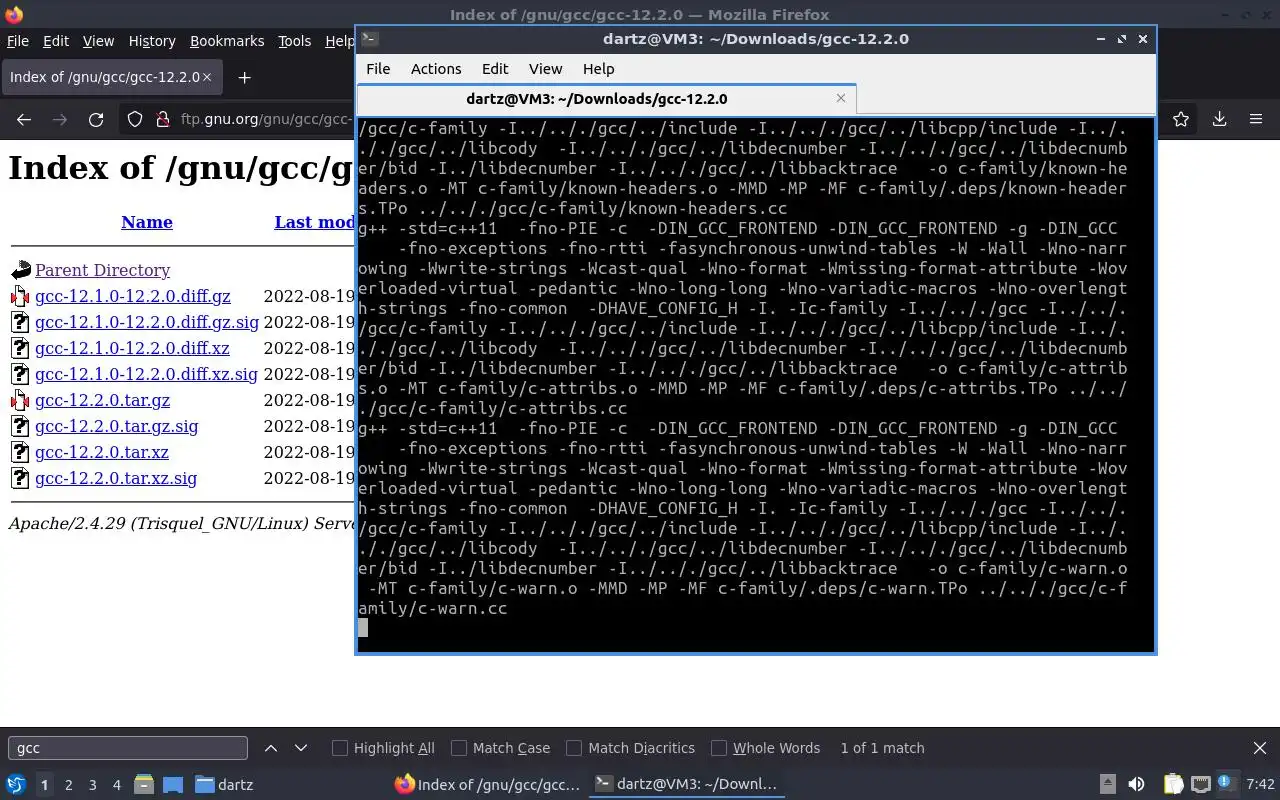Click find bar search field containing gcc
The width and height of the screenshot is (1280, 800).
point(128,748)
